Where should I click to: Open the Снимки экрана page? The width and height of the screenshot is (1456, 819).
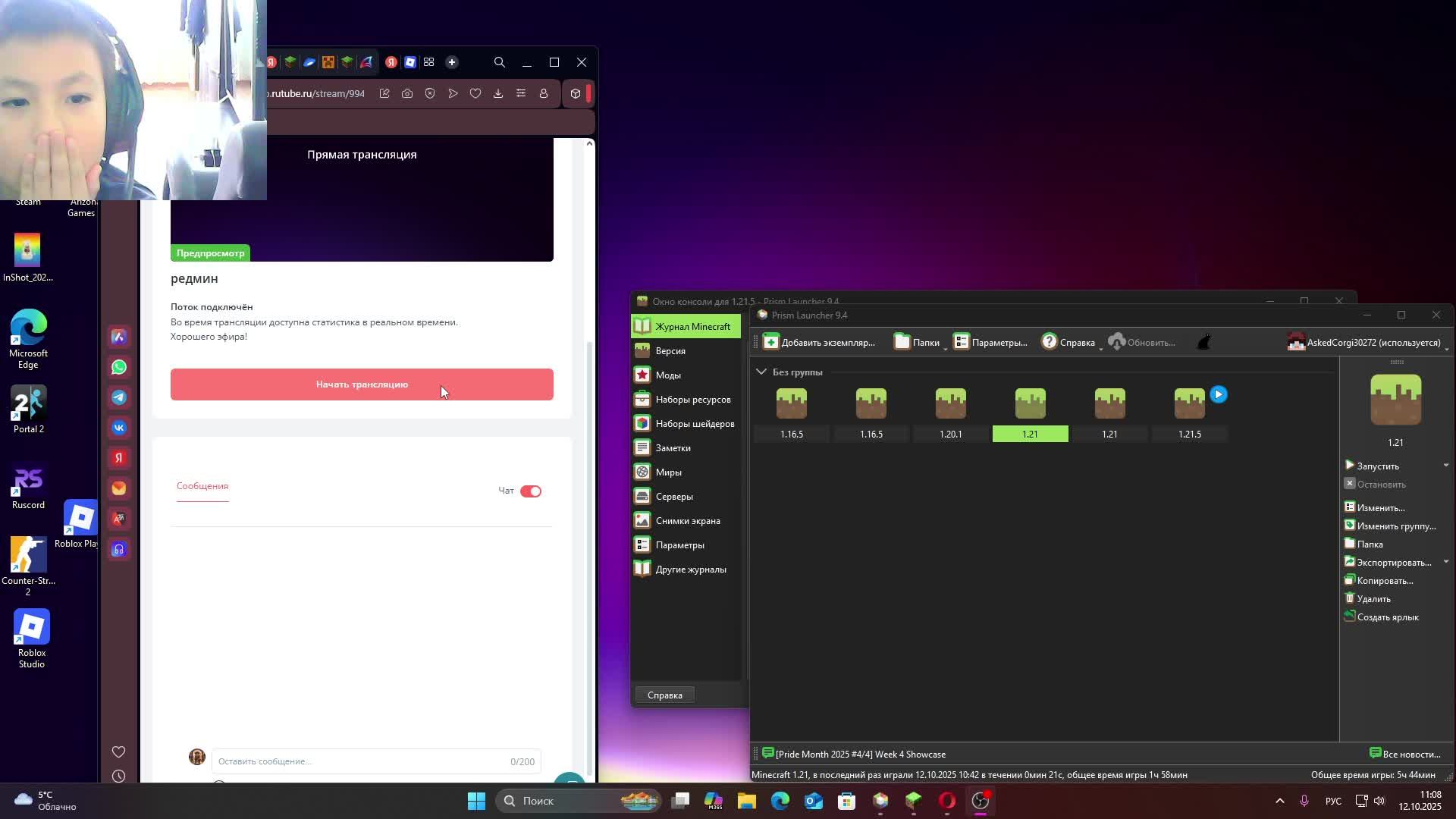[x=687, y=521]
